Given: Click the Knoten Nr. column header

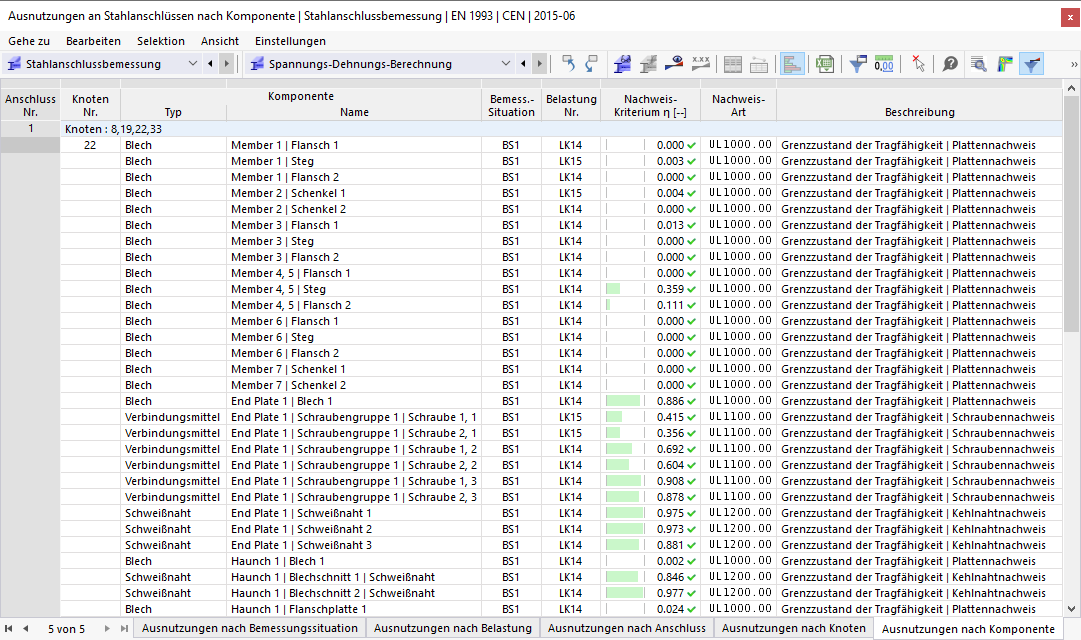Looking at the screenshot, I should coord(90,106).
